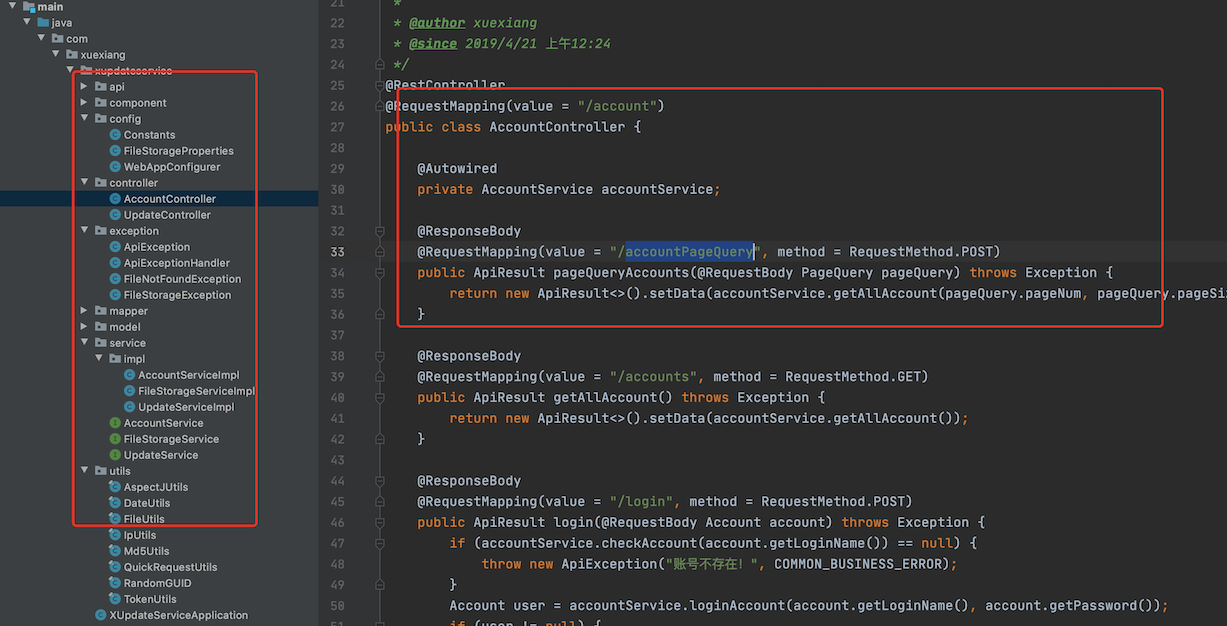Open TokenUtils file name in tree

point(150,599)
